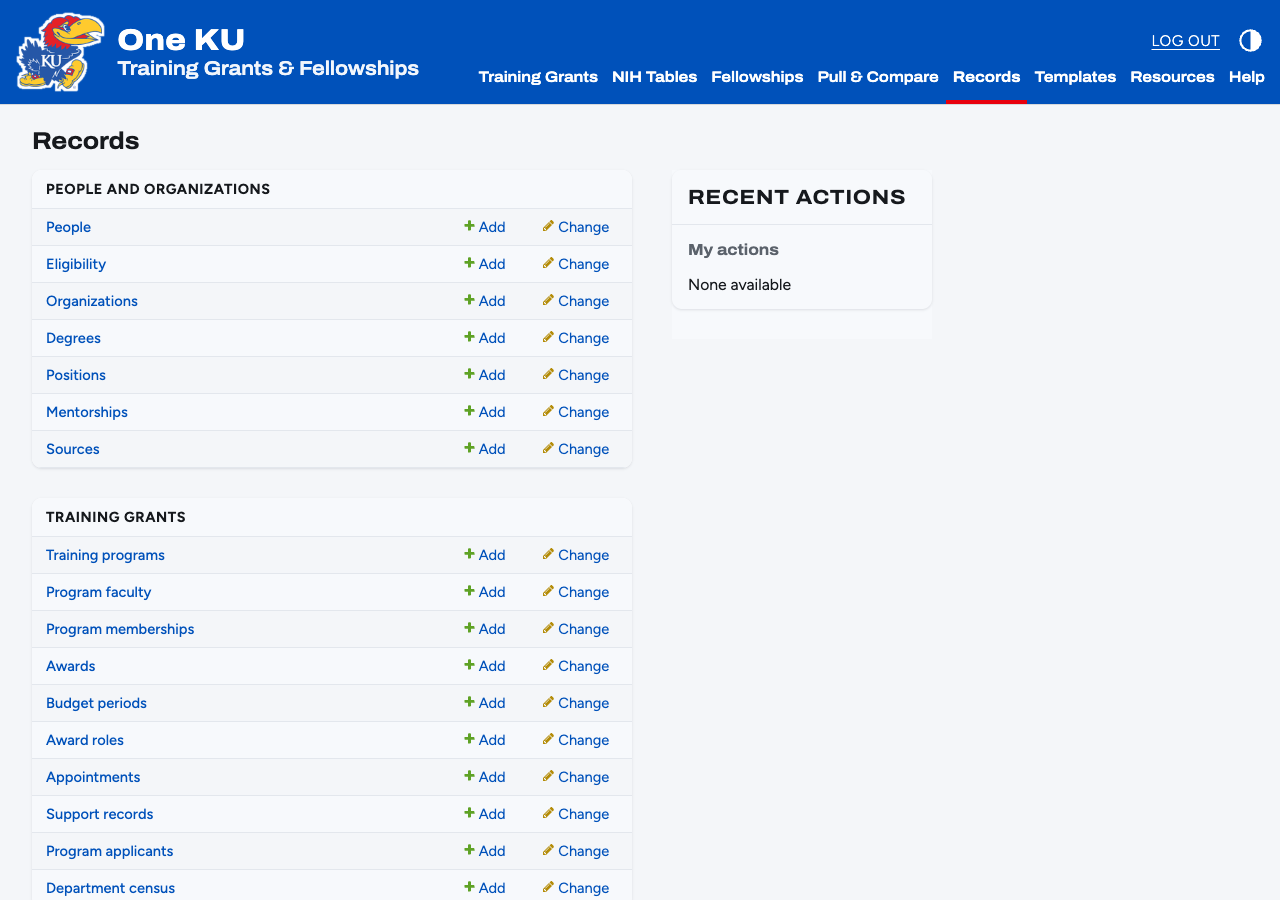Image resolution: width=1280 pixels, height=900 pixels.
Task: Open the Positions records link
Action: coord(76,375)
